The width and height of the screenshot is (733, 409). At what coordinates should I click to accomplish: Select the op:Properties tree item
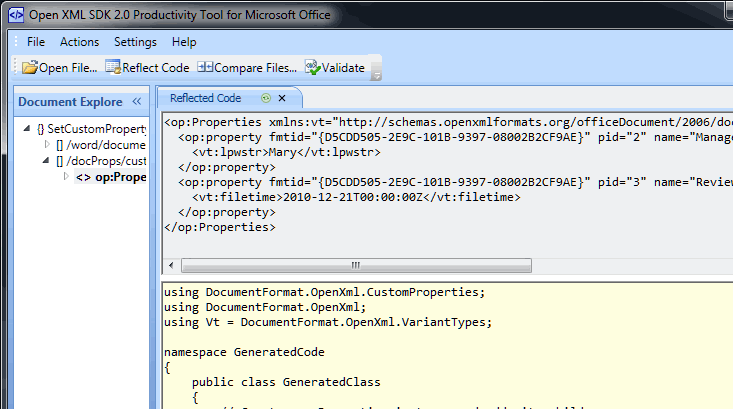111,177
